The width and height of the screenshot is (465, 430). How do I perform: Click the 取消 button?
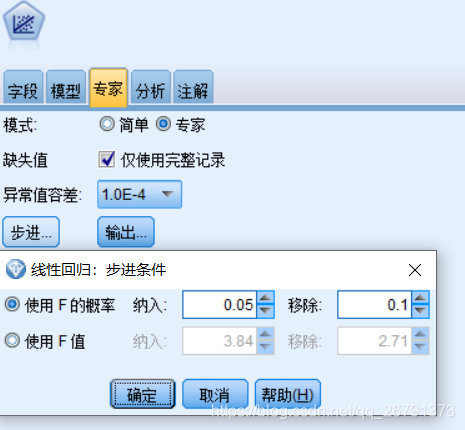pos(215,394)
